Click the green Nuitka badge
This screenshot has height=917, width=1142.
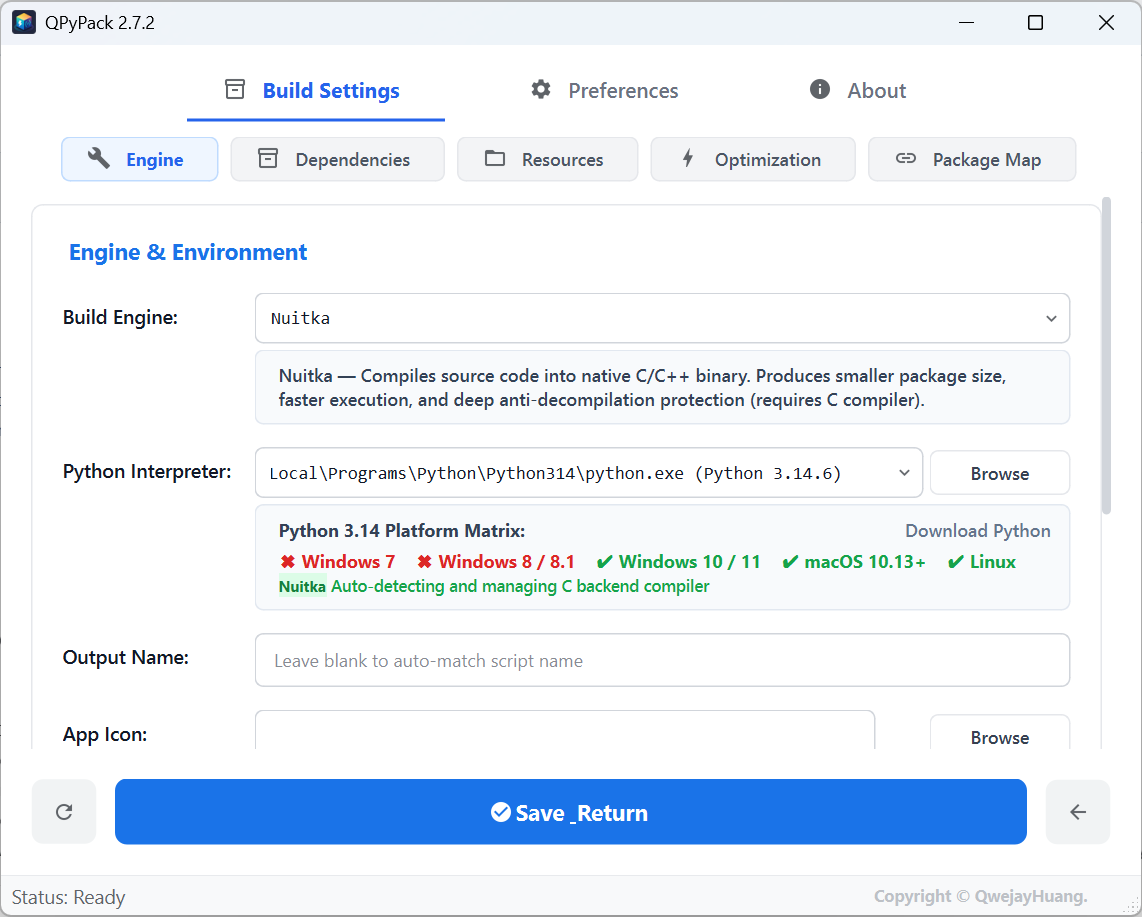[302, 586]
